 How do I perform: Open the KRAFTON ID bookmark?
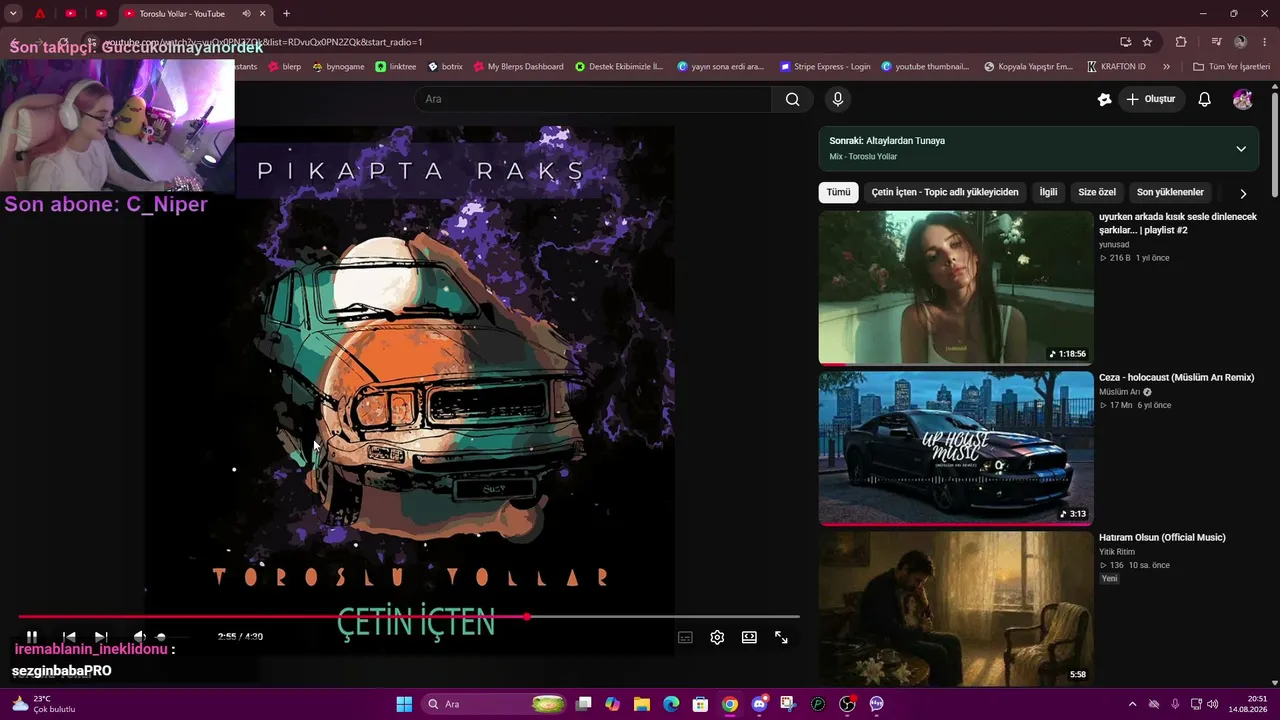[1116, 67]
